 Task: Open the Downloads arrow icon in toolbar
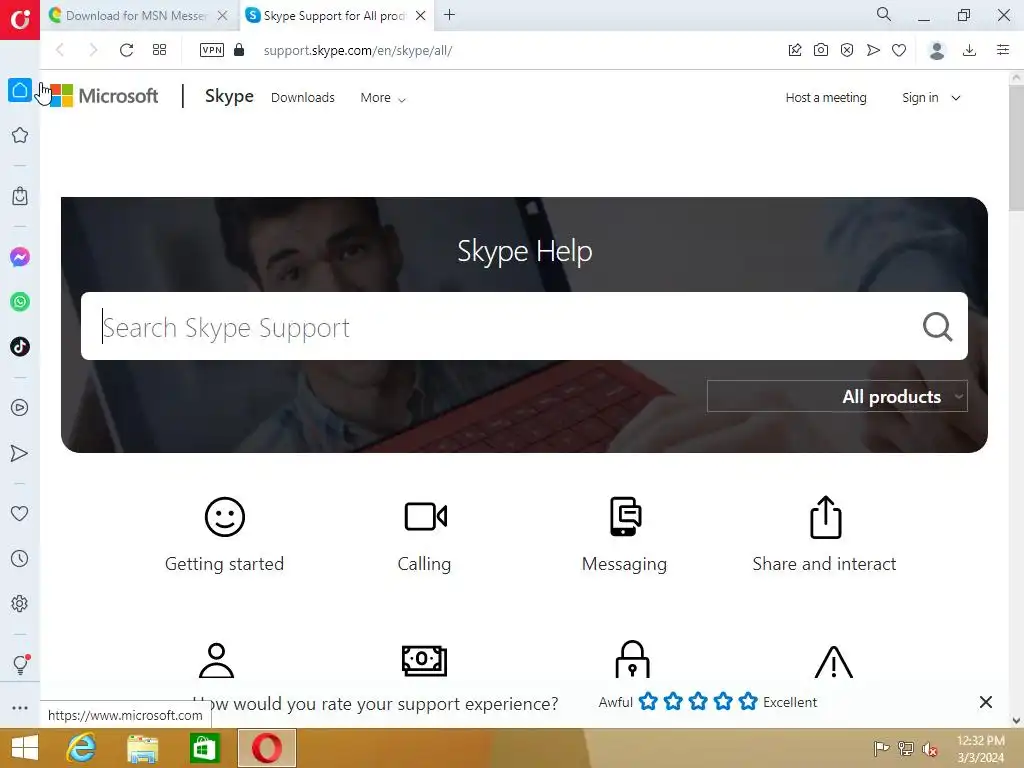pyautogui.click(x=970, y=50)
